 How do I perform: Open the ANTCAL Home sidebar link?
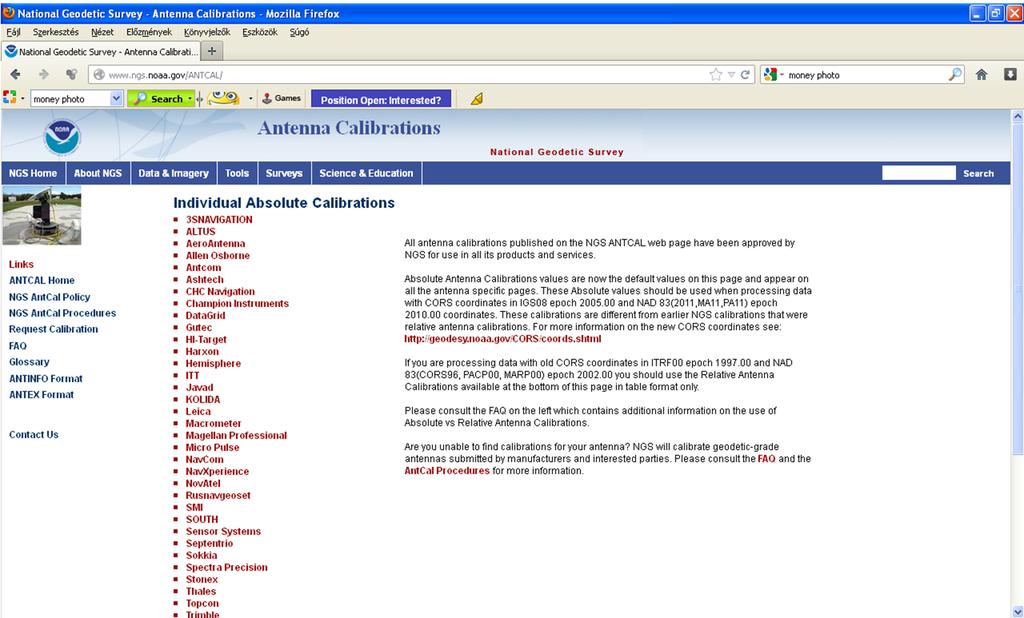click(42, 280)
